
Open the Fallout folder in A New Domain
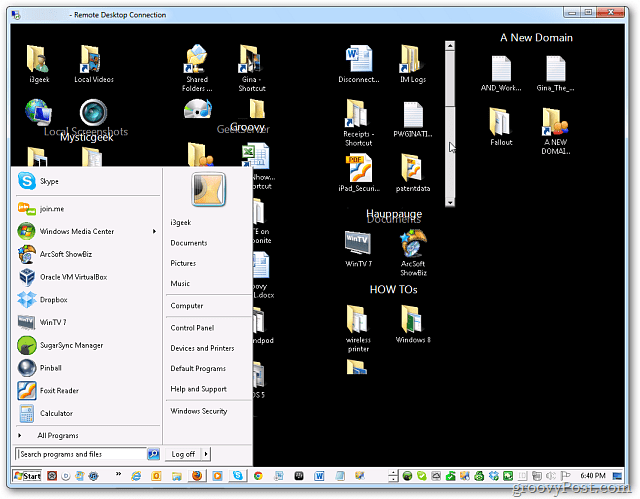pyautogui.click(x=501, y=126)
